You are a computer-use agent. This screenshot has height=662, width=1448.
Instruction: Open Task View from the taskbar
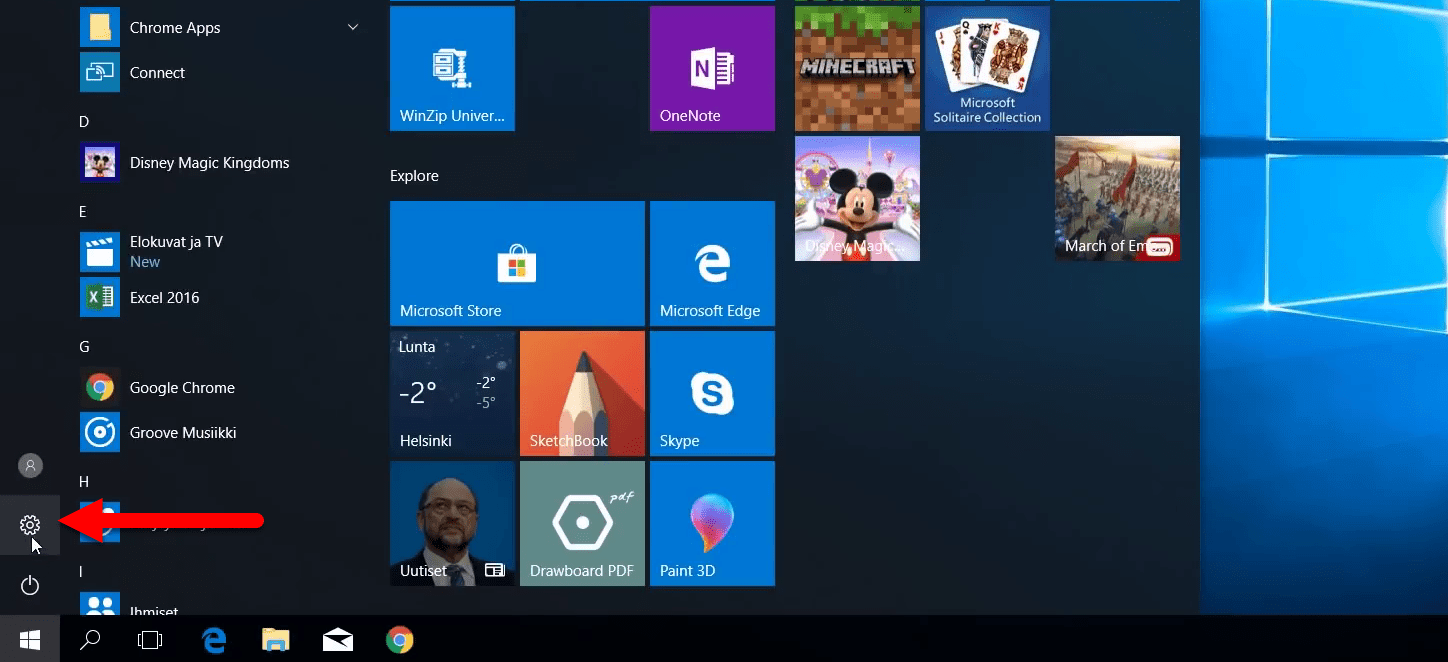[x=150, y=638]
